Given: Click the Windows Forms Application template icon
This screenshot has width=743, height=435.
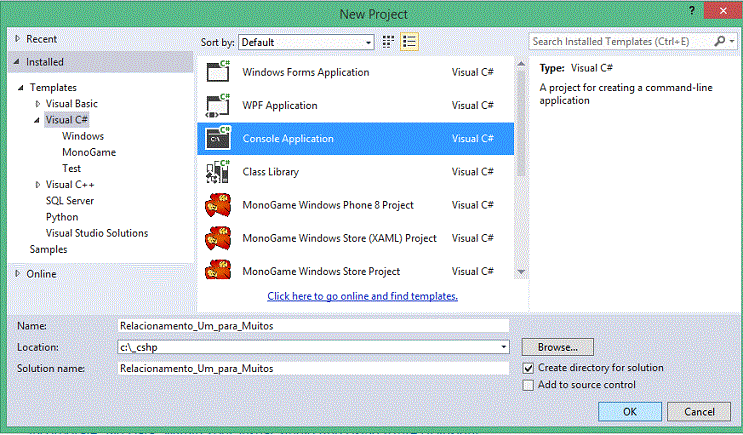Looking at the screenshot, I should pos(218,72).
